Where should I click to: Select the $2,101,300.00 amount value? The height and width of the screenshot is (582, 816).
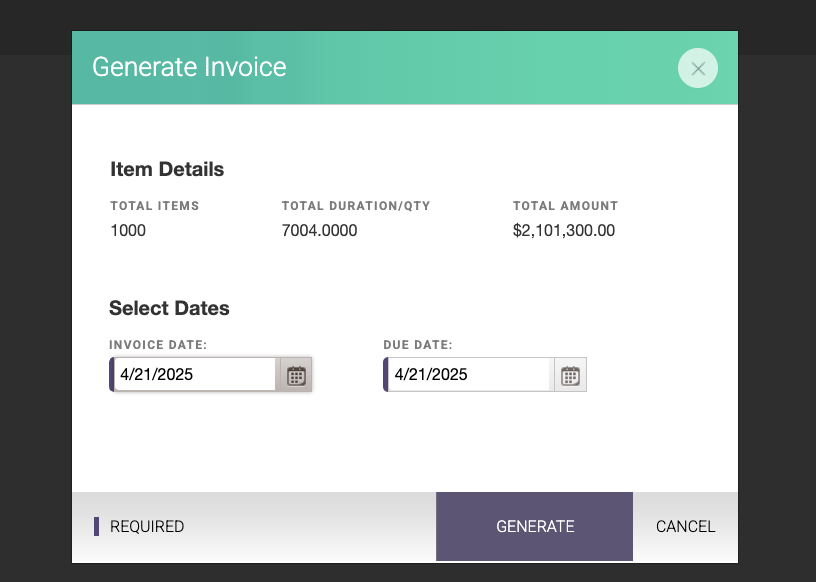coord(564,230)
